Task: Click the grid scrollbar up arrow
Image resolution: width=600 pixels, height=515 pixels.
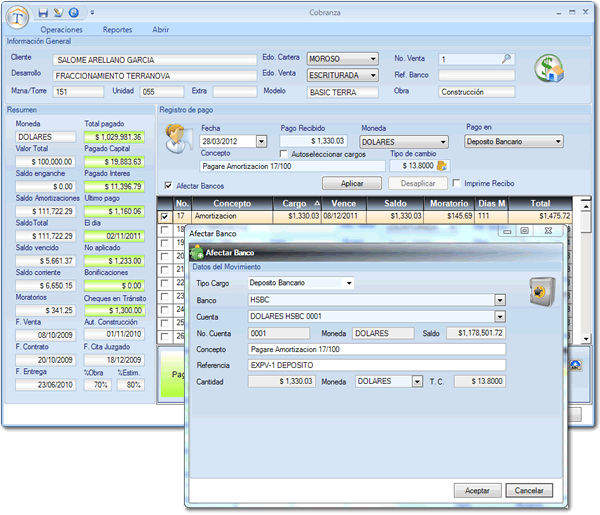Action: 585,206
